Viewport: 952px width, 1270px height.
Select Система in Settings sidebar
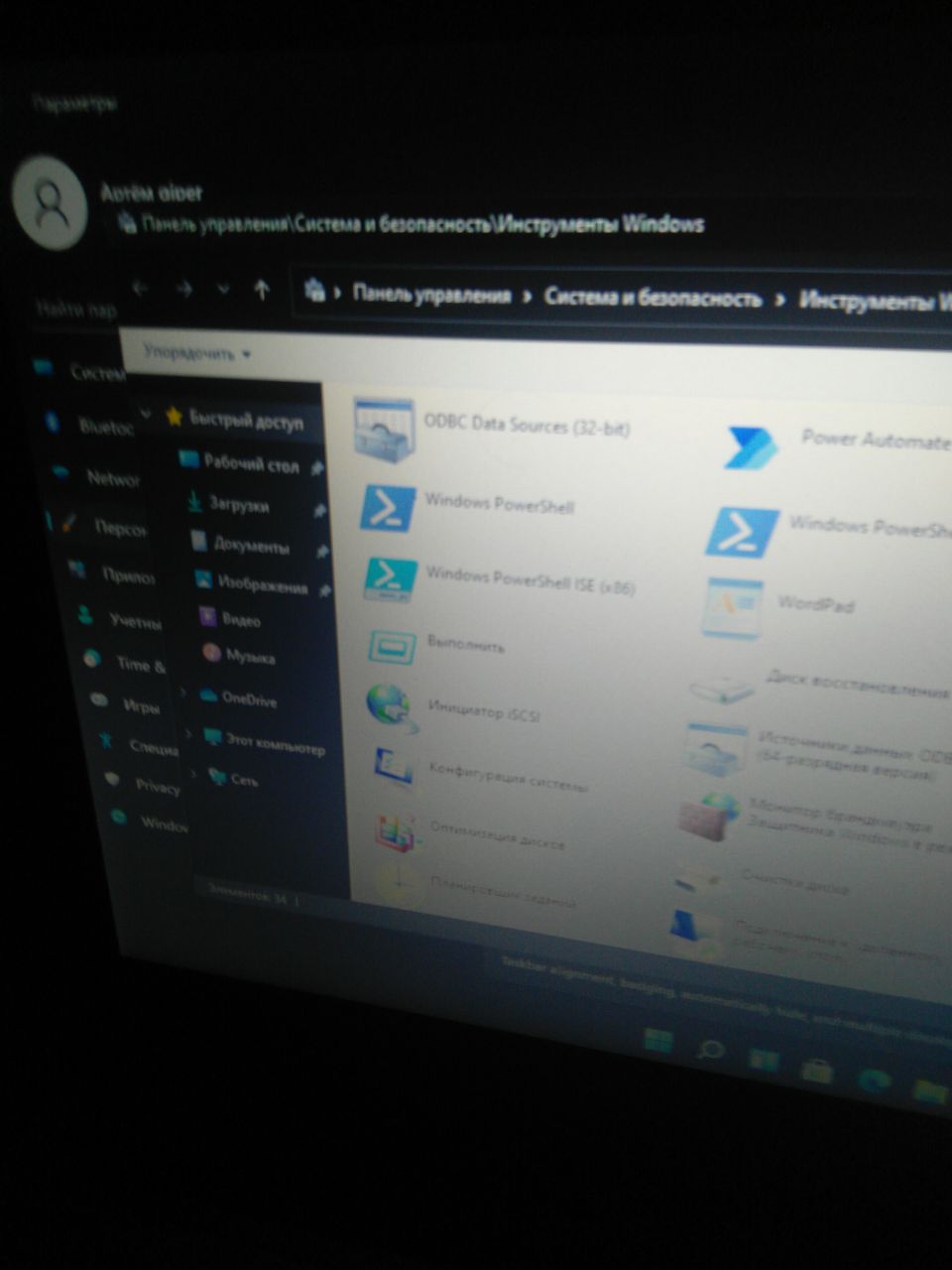click(81, 371)
